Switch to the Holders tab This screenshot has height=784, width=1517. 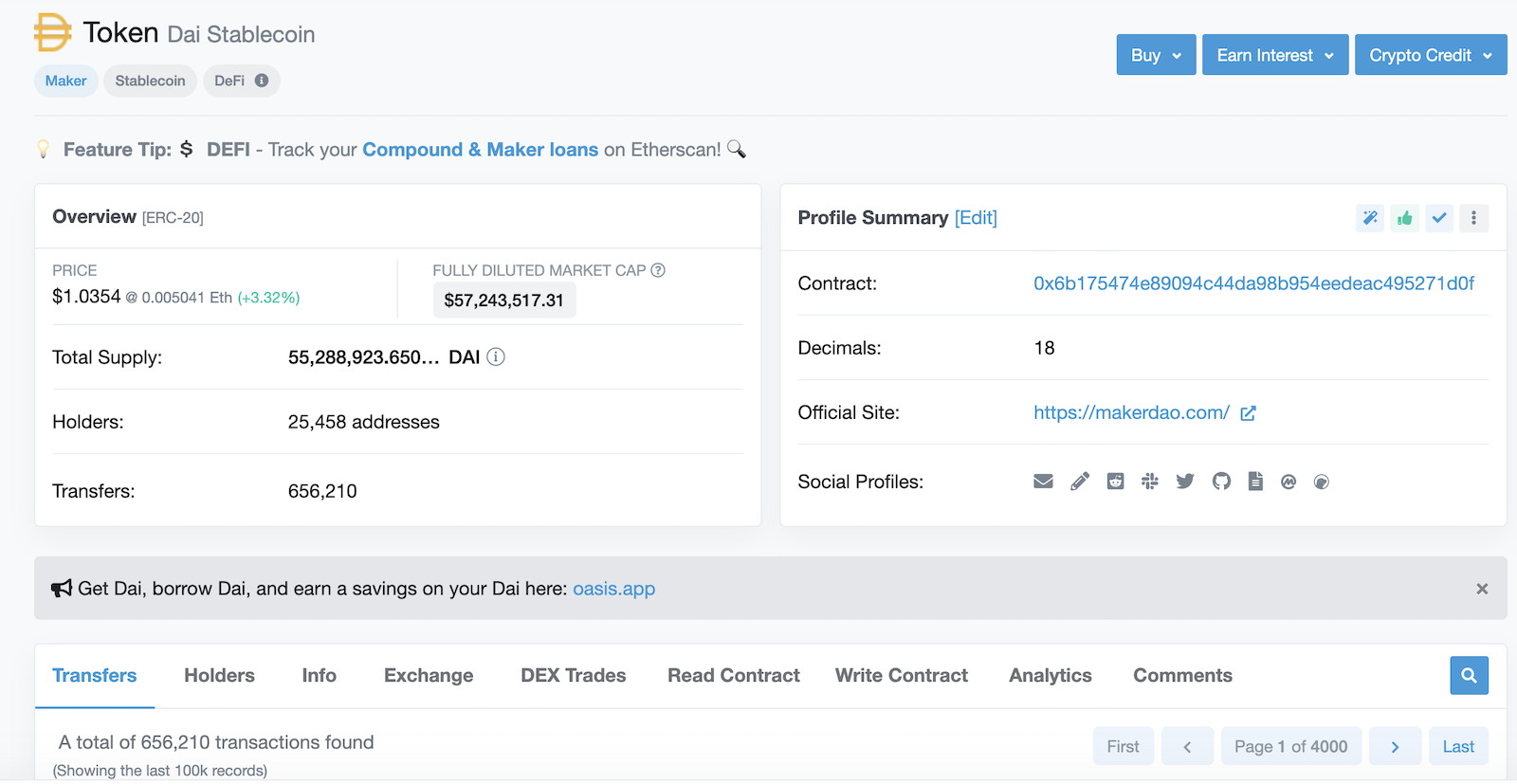pos(219,675)
